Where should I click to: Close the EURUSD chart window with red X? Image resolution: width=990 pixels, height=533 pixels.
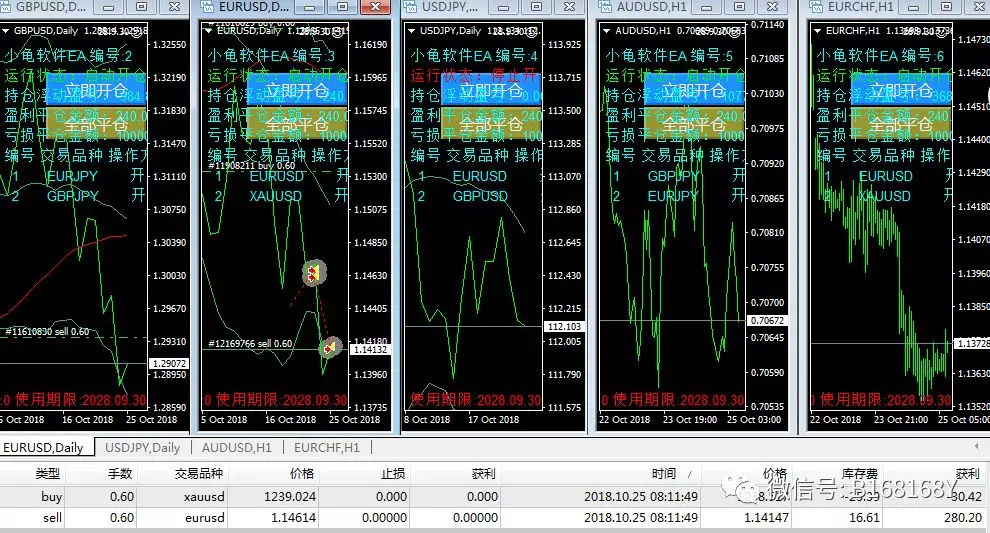375,6
